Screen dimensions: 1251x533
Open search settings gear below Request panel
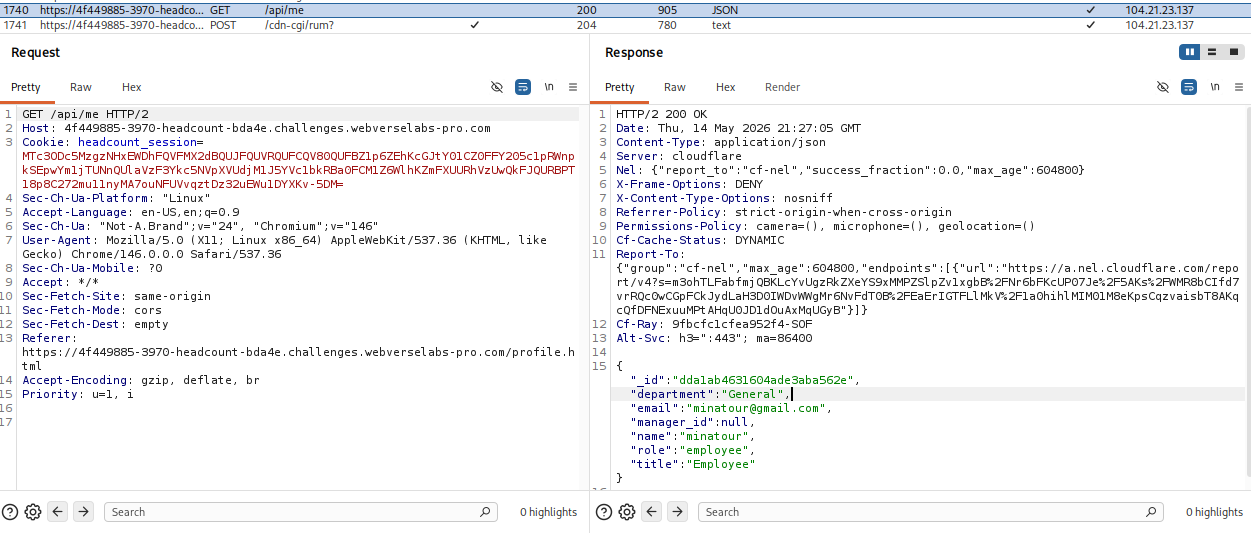pos(33,512)
